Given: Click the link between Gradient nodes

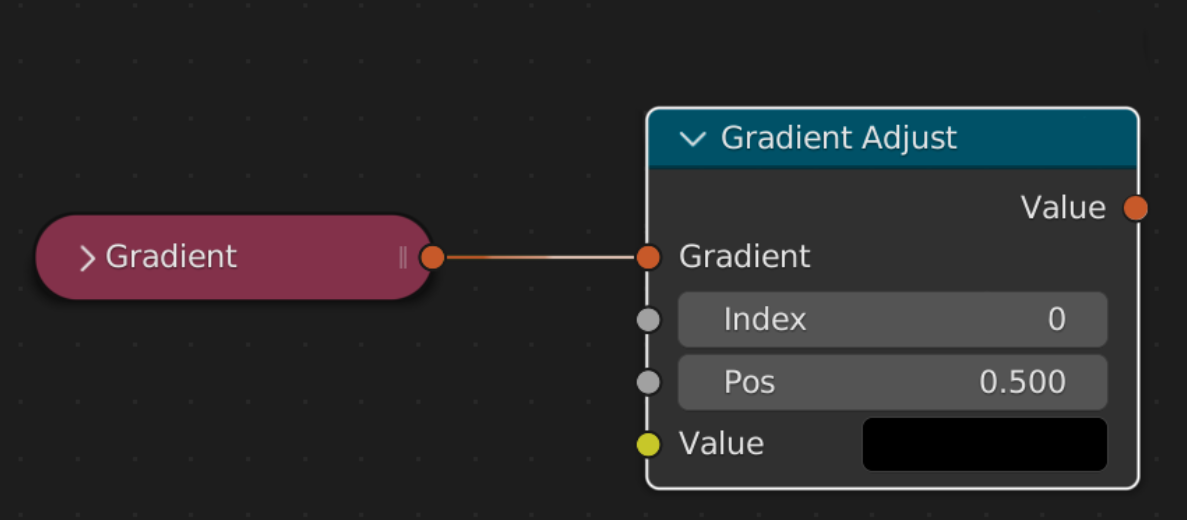Looking at the screenshot, I should (x=540, y=257).
